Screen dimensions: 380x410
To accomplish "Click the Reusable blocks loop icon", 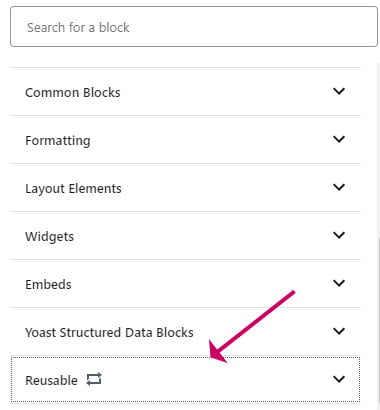I will [94, 379].
